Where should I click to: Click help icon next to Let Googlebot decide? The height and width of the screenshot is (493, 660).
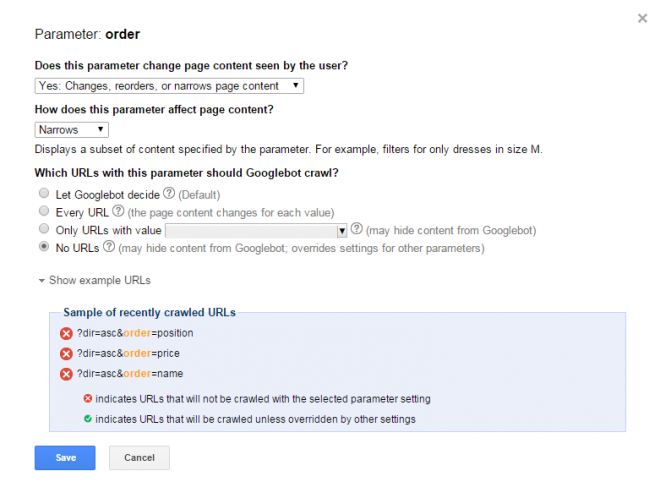(x=169, y=194)
